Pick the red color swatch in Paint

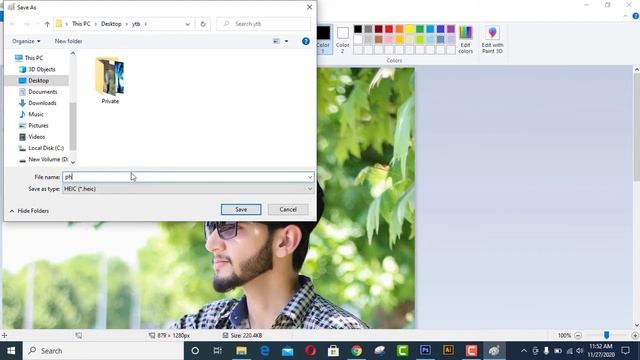pyautogui.click(x=389, y=29)
